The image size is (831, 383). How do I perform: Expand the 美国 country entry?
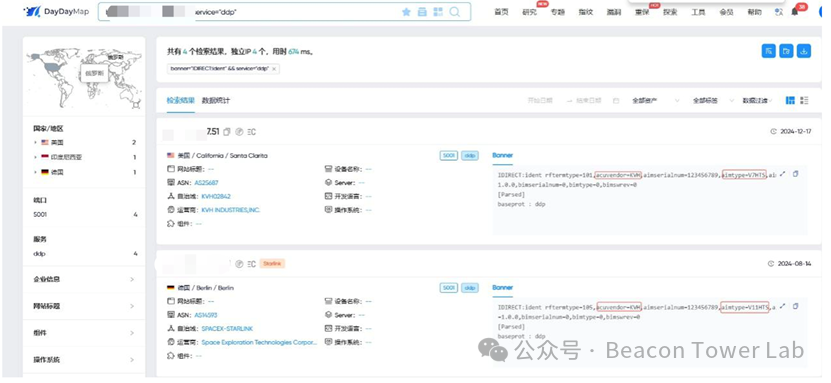coord(35,142)
